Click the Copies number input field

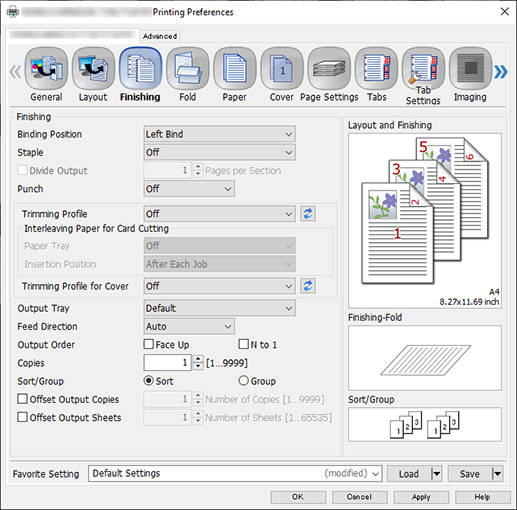point(167,362)
